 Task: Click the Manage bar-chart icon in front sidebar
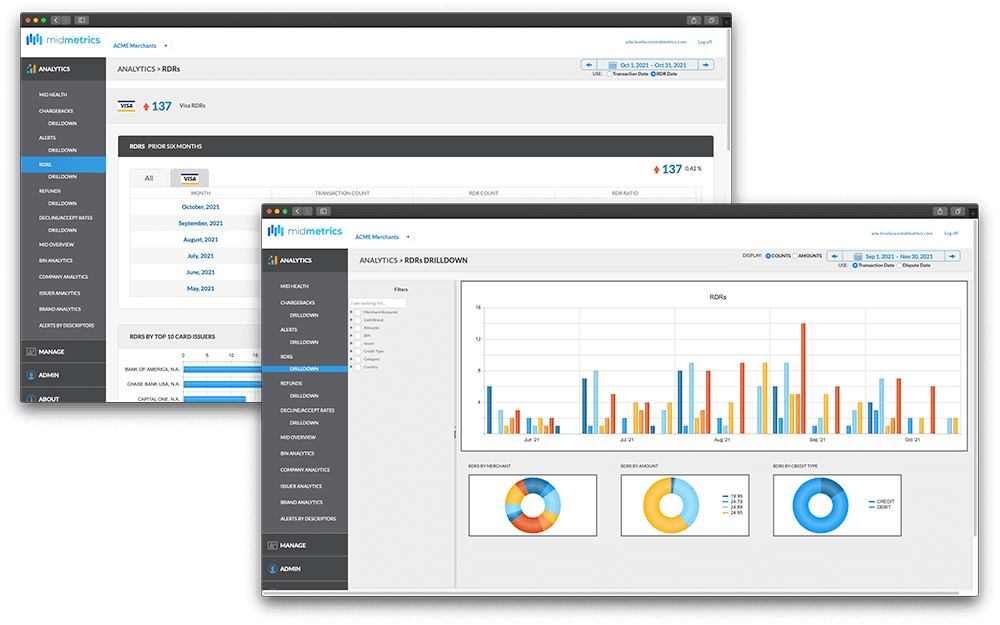coord(271,545)
